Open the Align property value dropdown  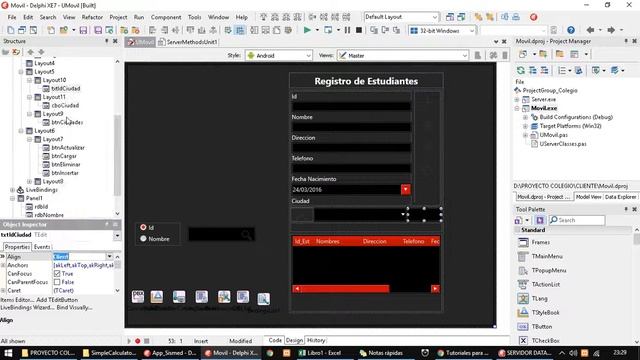pyautogui.click(x=109, y=257)
